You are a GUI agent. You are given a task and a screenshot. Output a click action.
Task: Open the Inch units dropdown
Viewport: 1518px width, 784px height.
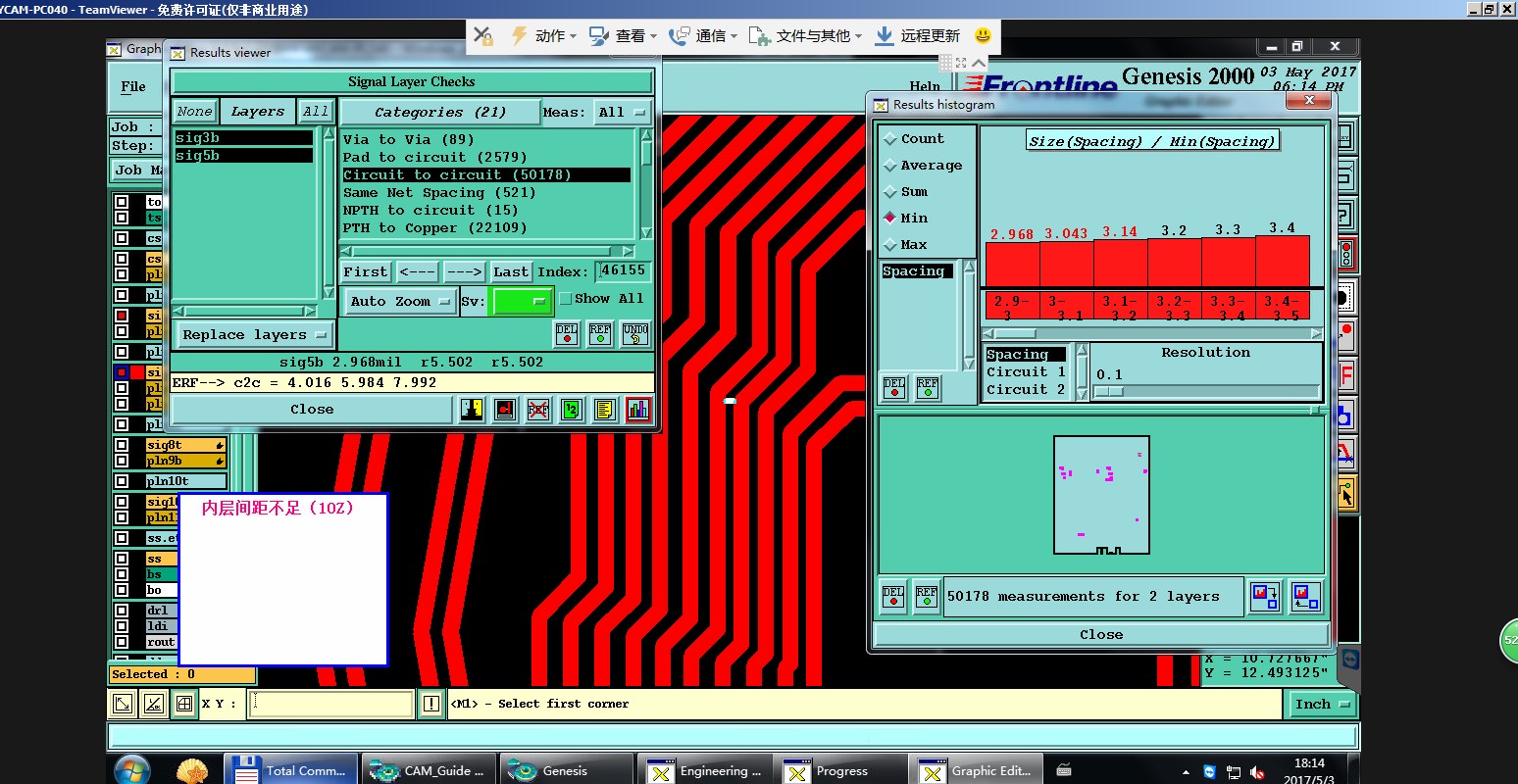tap(1322, 704)
